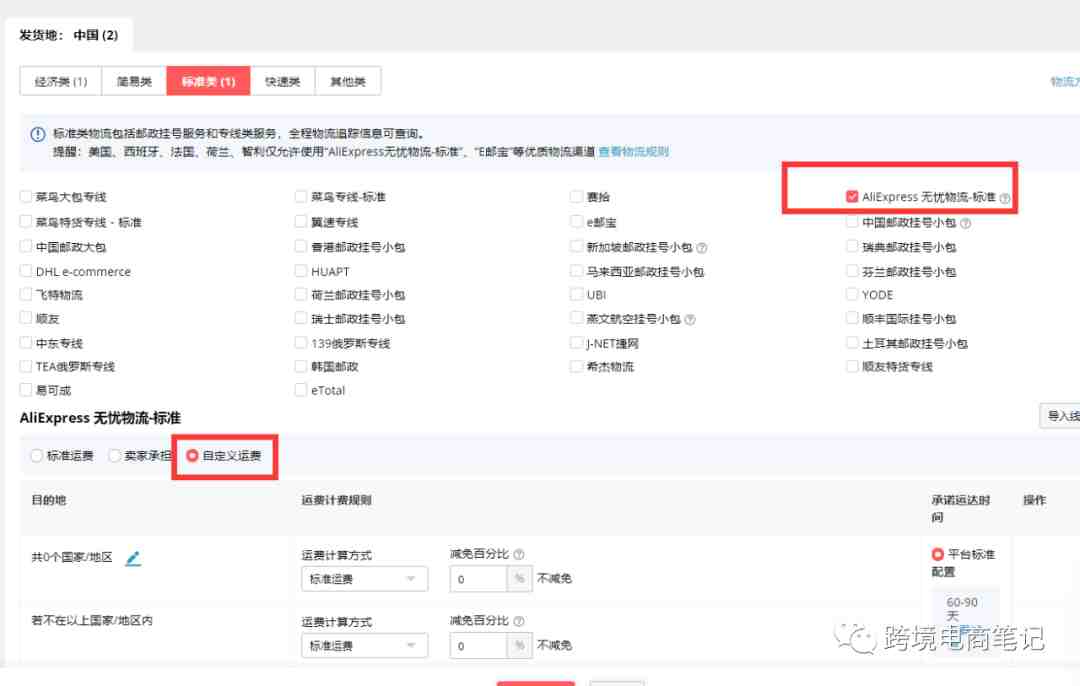The height and width of the screenshot is (686, 1080).
Task: Choose the 卖家承担 radio option
Action: pos(114,456)
